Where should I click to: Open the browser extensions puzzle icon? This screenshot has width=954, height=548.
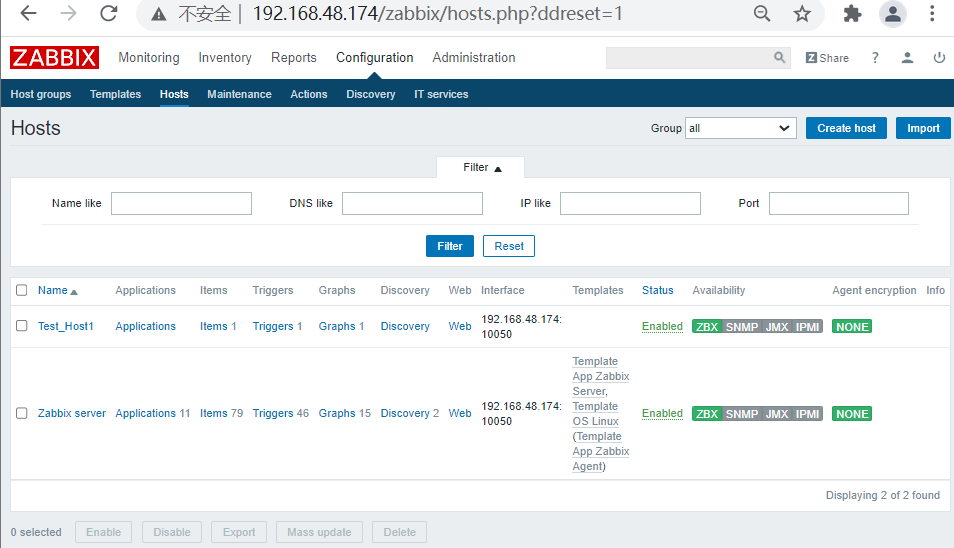[852, 13]
